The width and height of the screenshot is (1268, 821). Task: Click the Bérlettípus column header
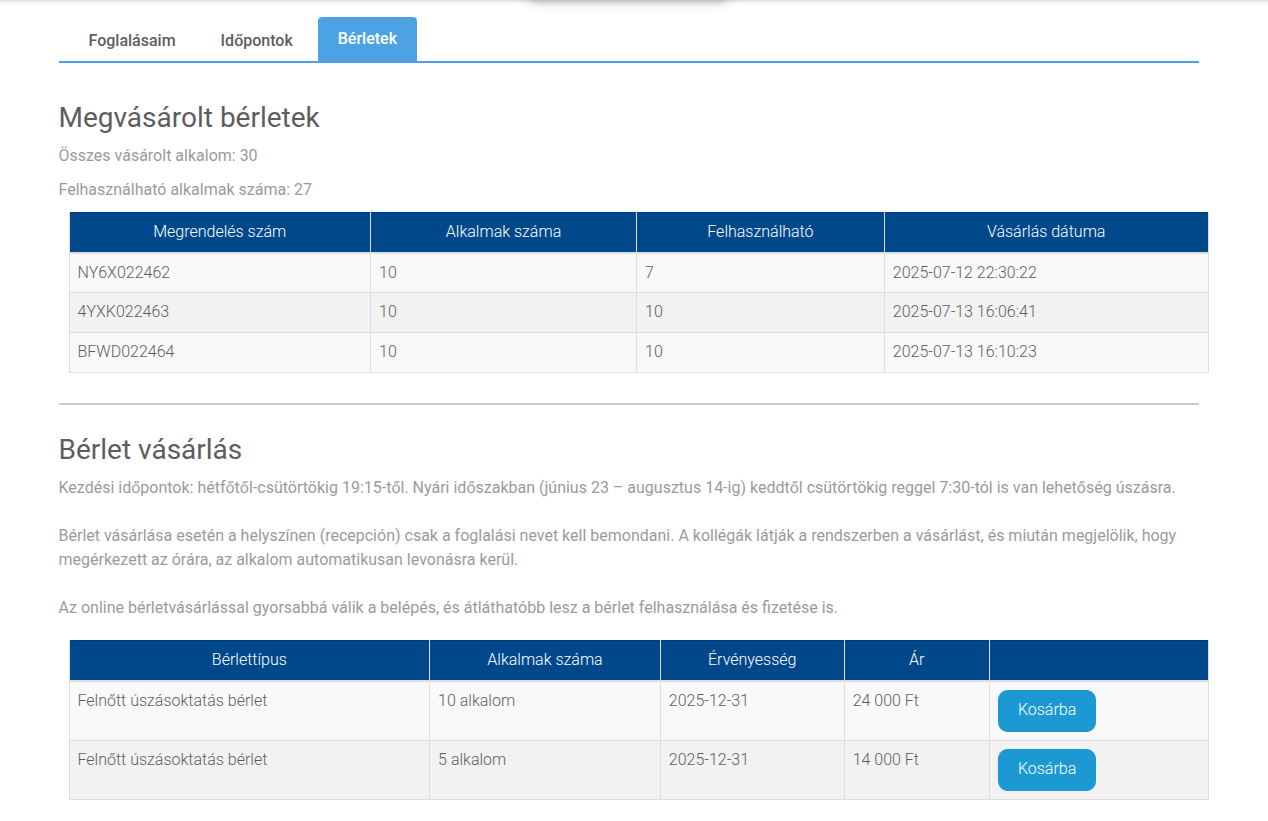249,660
